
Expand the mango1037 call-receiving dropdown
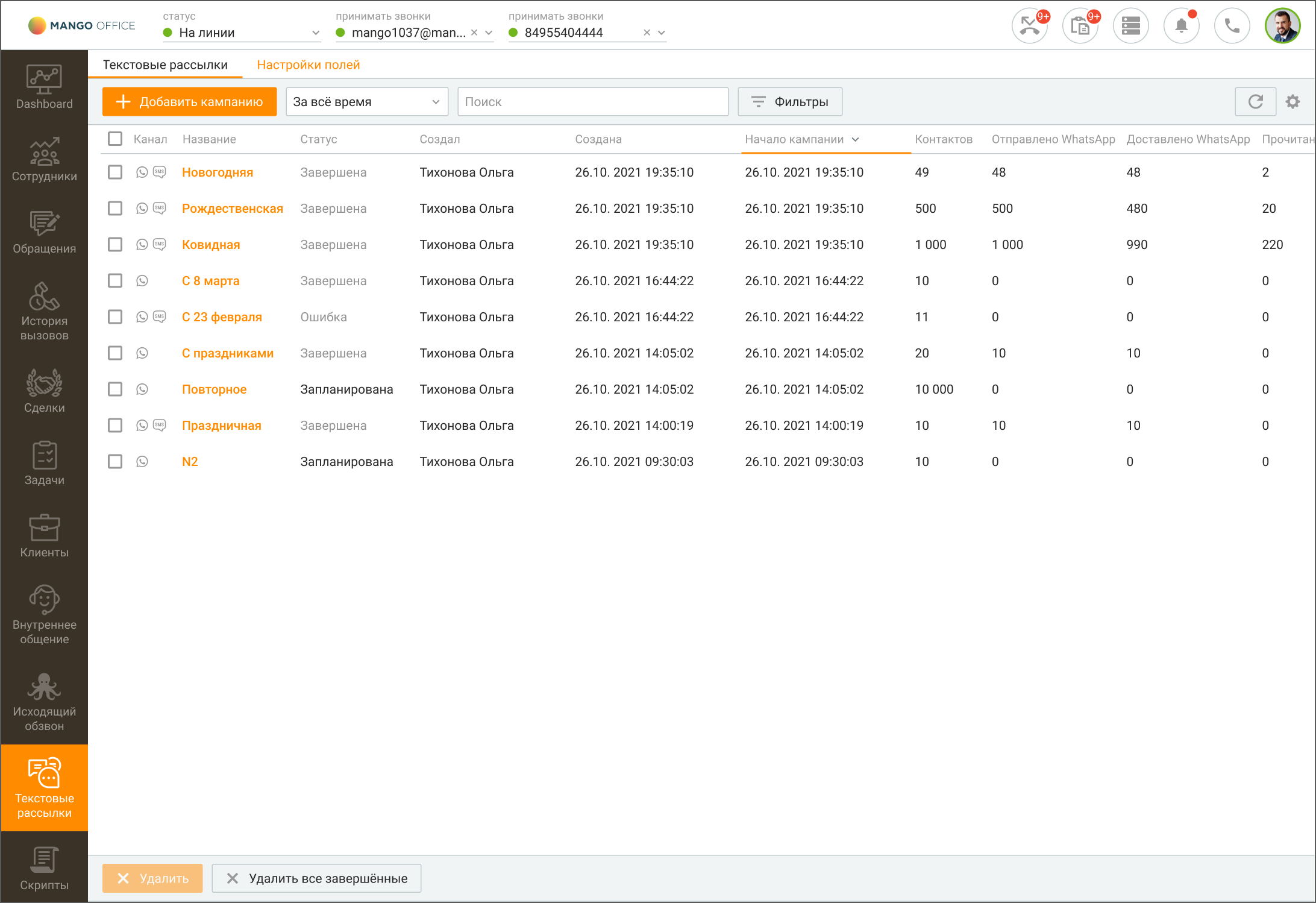pyautogui.click(x=489, y=33)
